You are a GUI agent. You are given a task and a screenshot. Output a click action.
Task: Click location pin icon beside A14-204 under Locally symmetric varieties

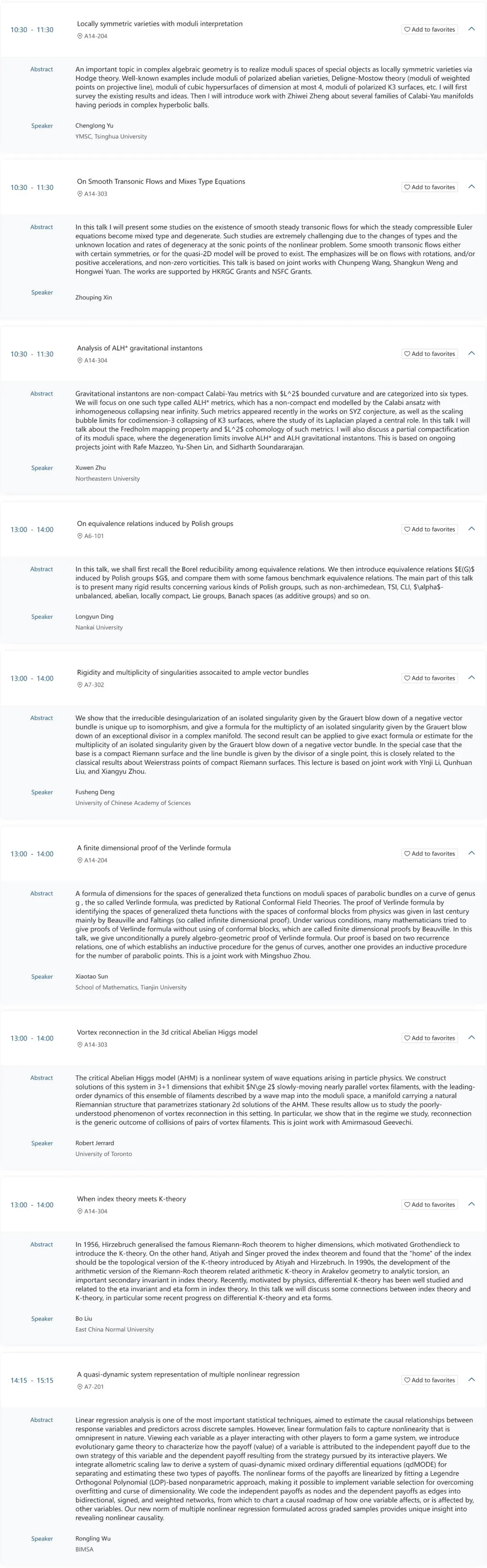tap(80, 37)
